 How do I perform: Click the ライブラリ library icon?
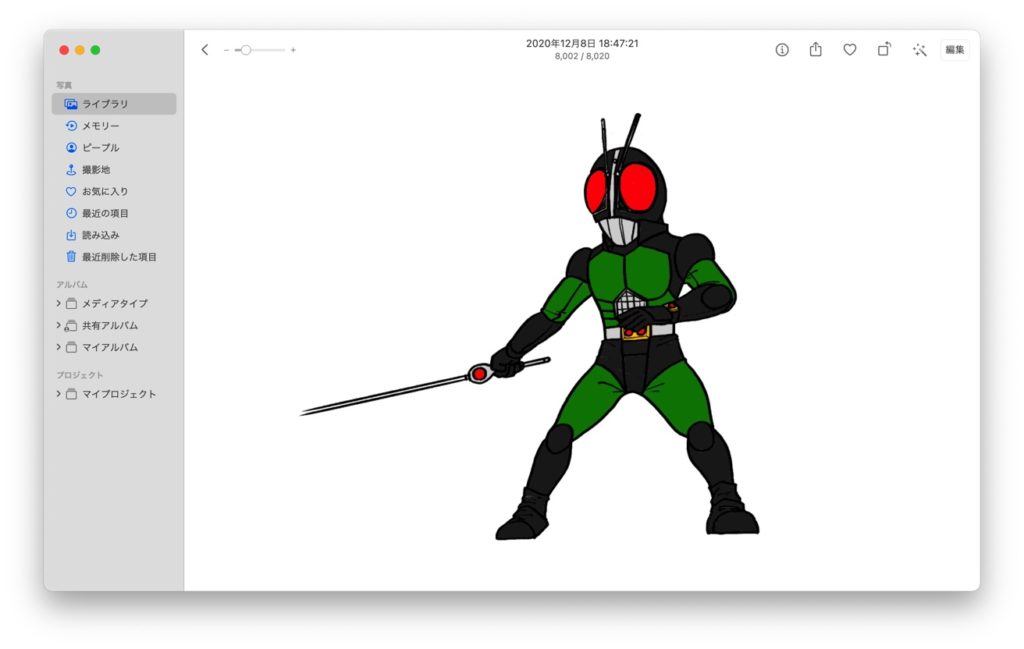71,104
